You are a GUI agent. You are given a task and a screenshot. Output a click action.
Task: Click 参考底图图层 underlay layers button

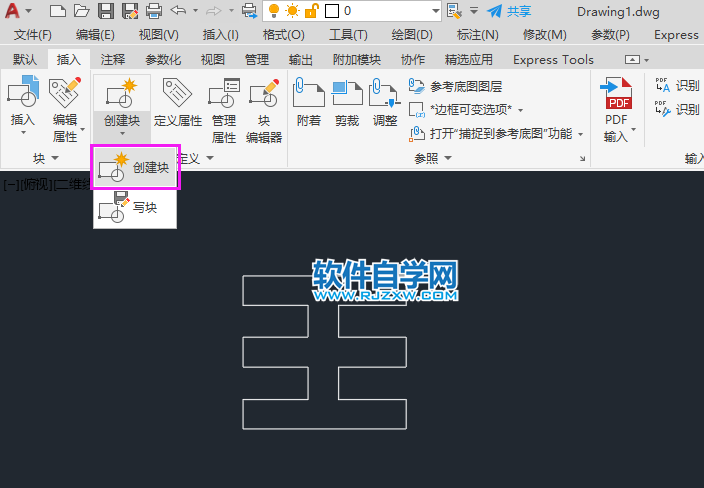pos(456,86)
